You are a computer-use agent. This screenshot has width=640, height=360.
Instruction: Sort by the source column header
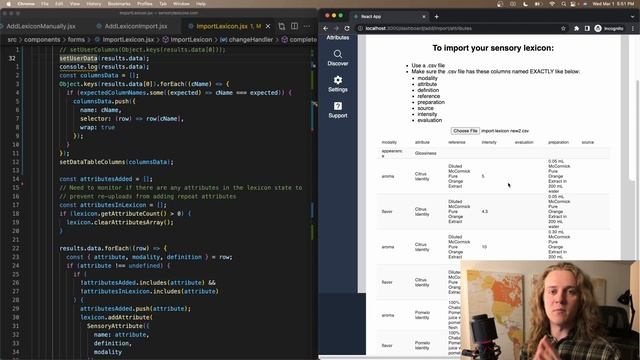point(587,142)
